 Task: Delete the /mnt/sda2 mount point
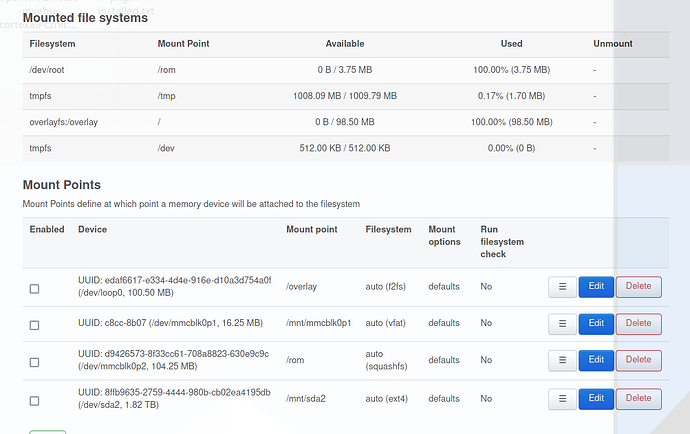point(639,398)
